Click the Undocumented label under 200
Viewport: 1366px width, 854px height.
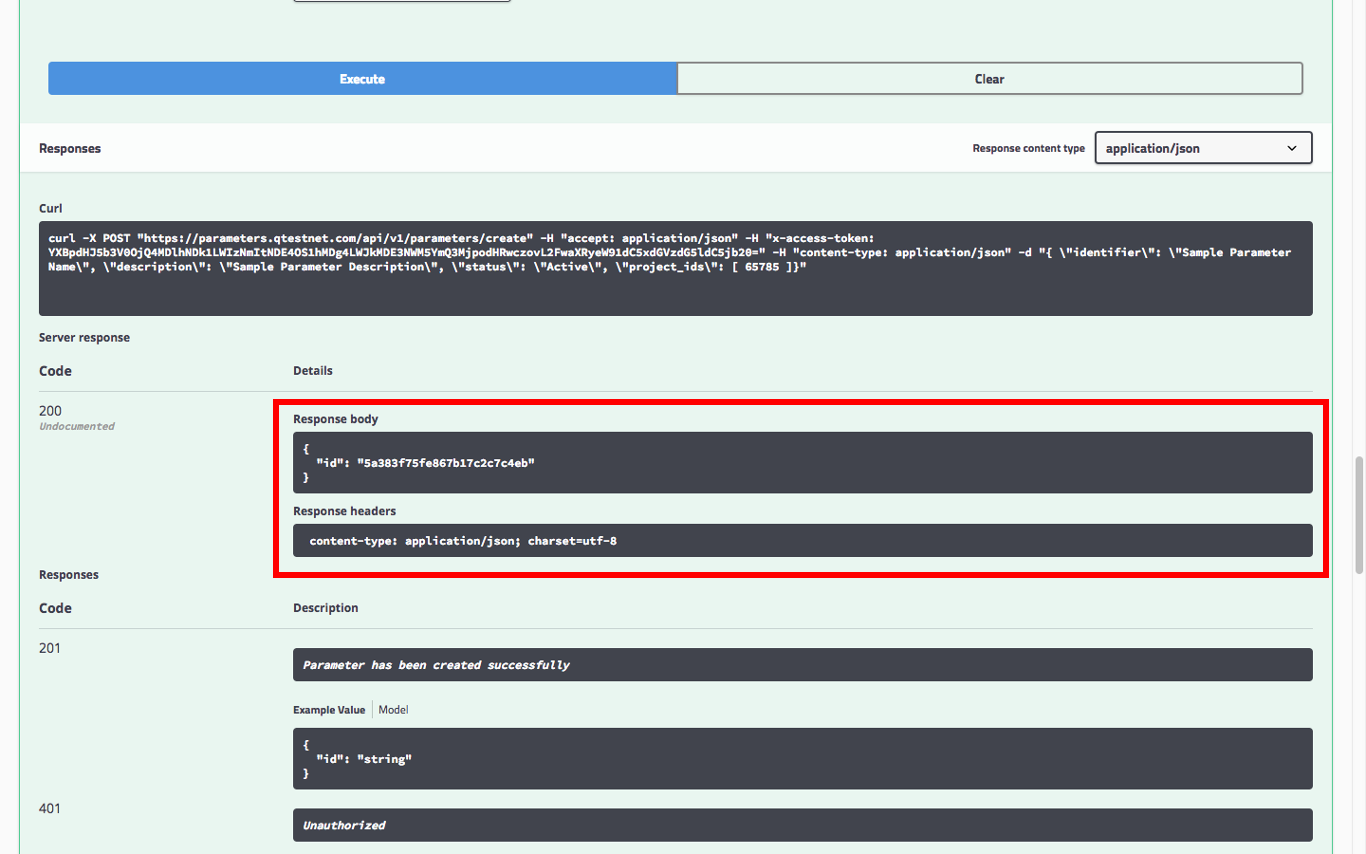pos(77,427)
